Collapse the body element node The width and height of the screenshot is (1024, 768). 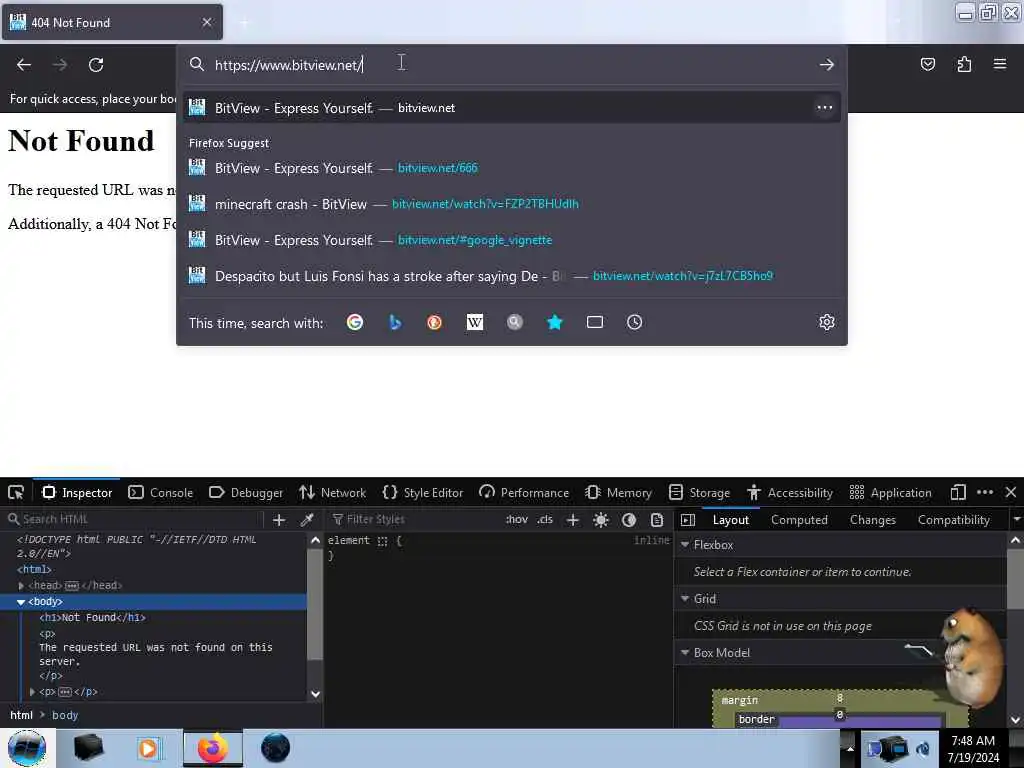click(21, 601)
